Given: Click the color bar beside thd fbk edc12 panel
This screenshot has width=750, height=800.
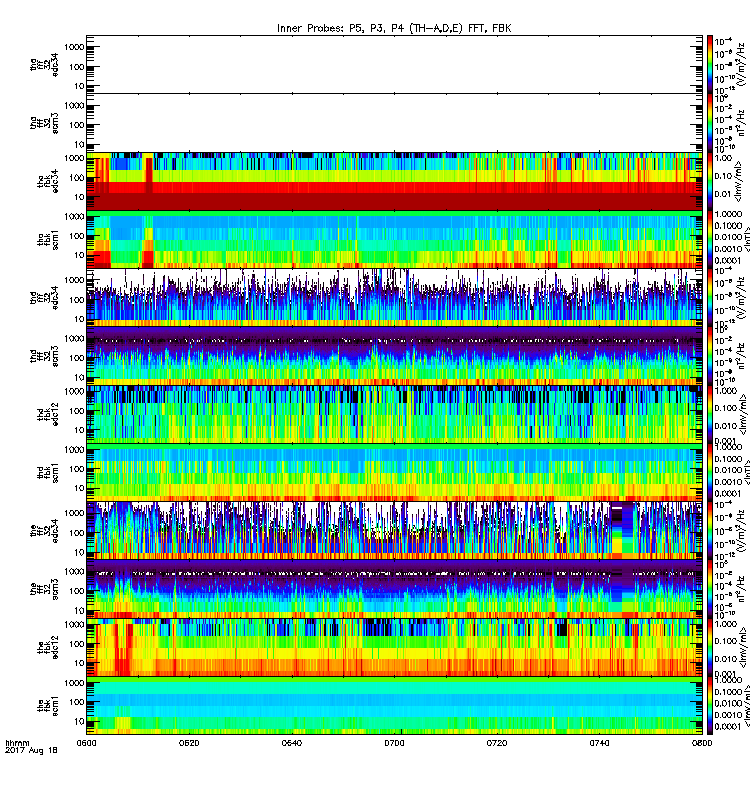Looking at the screenshot, I should coord(710,414).
